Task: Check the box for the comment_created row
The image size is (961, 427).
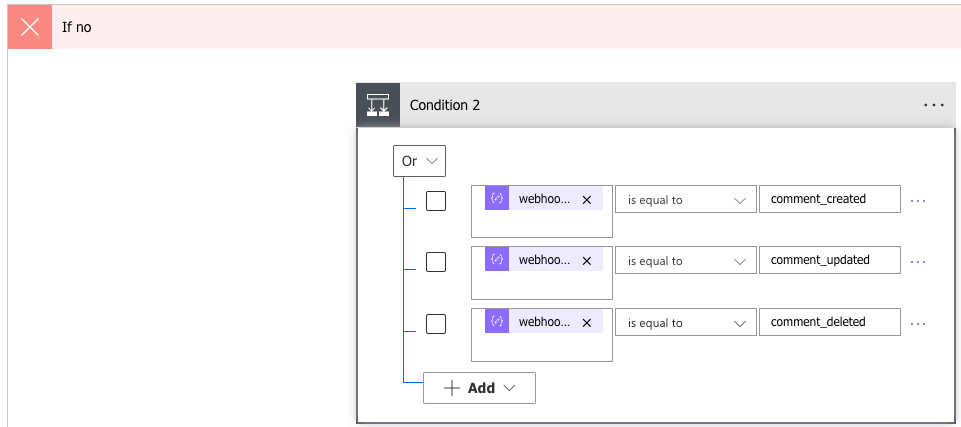Action: pyautogui.click(x=436, y=201)
